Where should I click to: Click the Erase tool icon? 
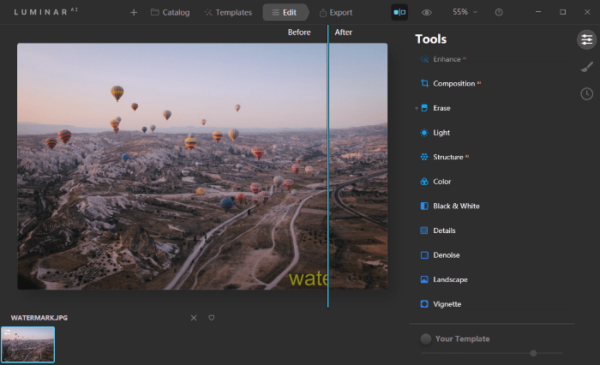(424, 108)
